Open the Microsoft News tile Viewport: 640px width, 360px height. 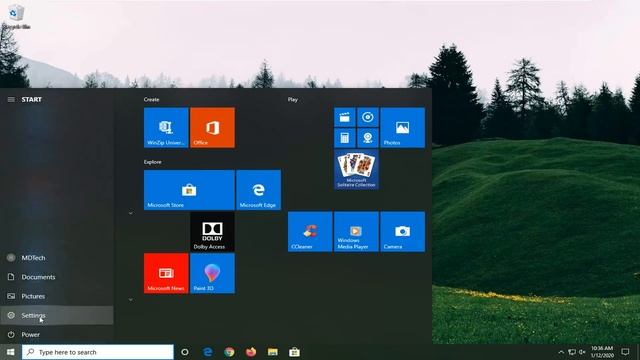pos(166,273)
